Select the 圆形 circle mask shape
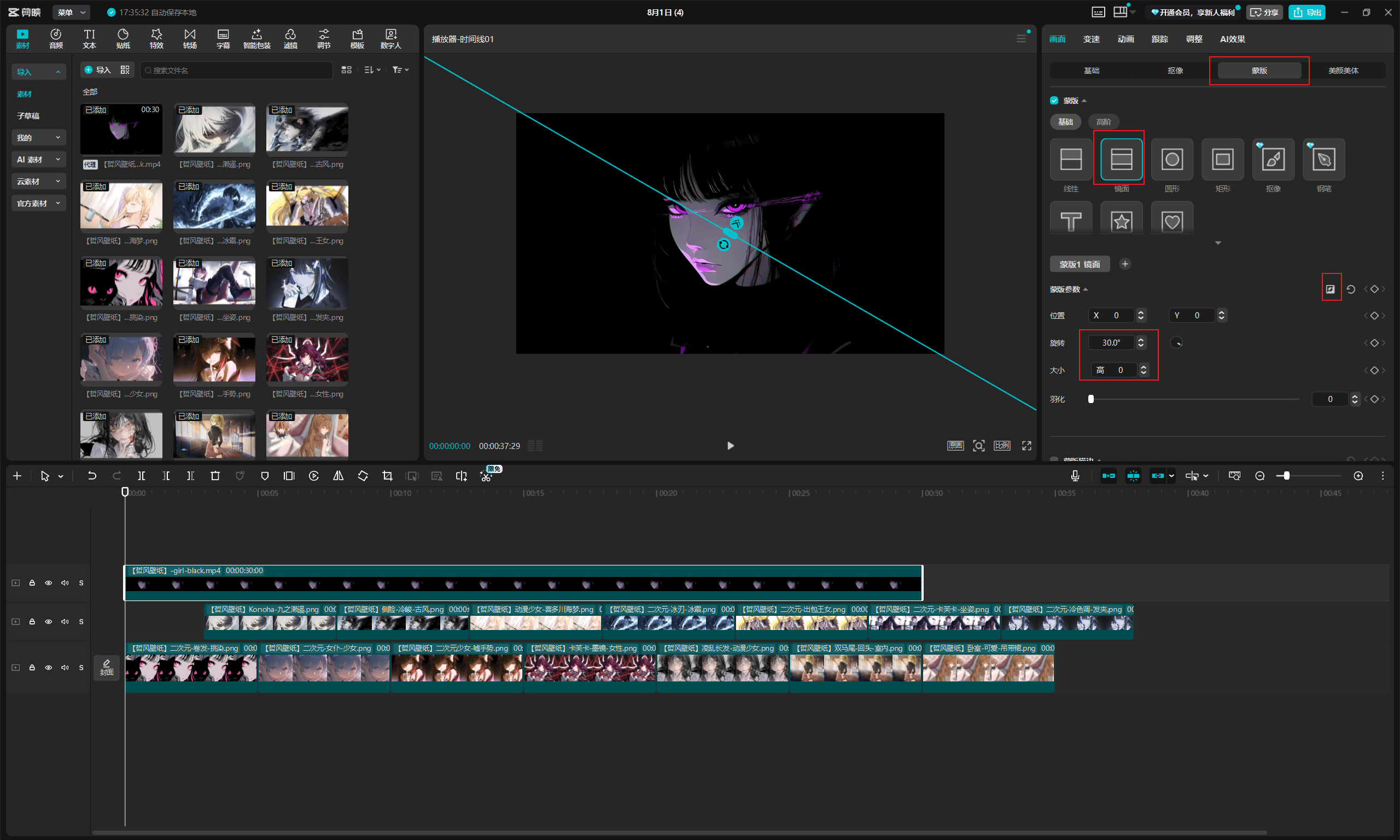 (1172, 159)
